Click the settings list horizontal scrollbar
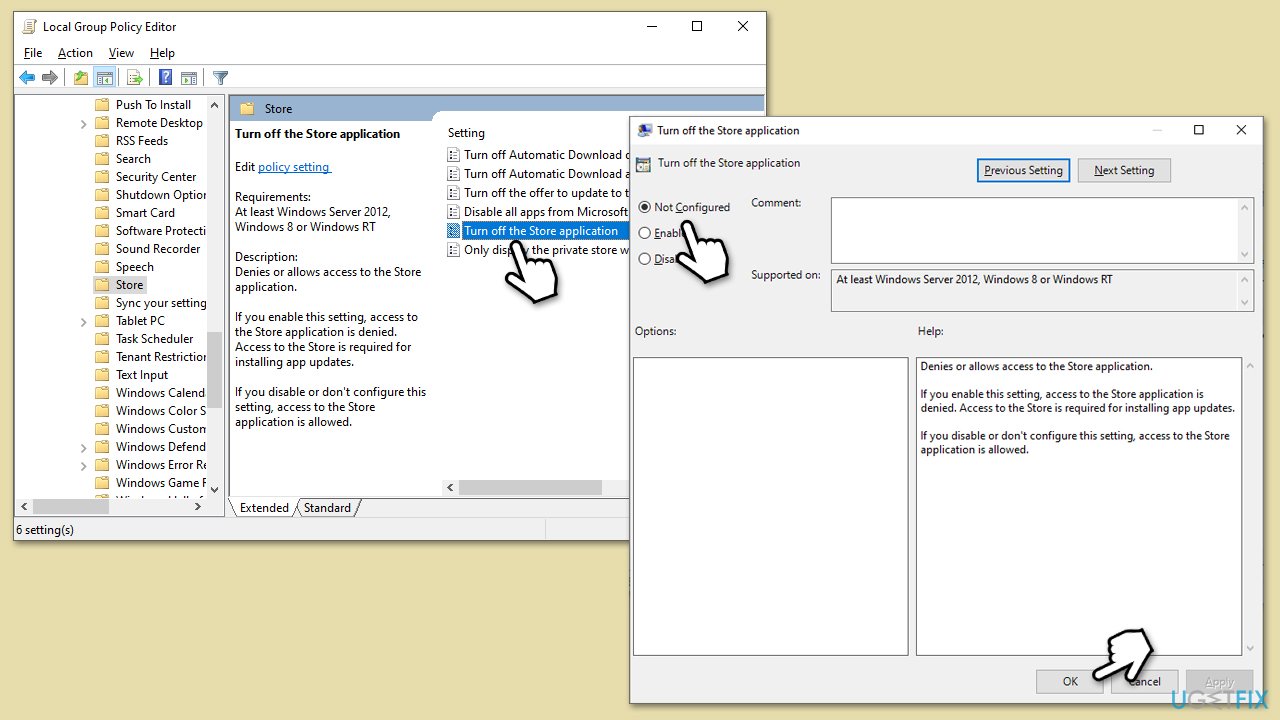This screenshot has height=720, width=1280. (x=530, y=488)
